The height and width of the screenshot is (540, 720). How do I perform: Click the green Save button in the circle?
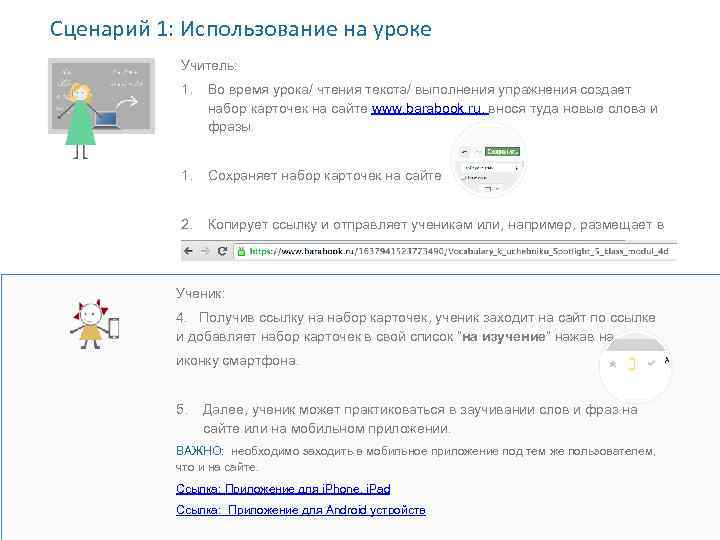(502, 152)
